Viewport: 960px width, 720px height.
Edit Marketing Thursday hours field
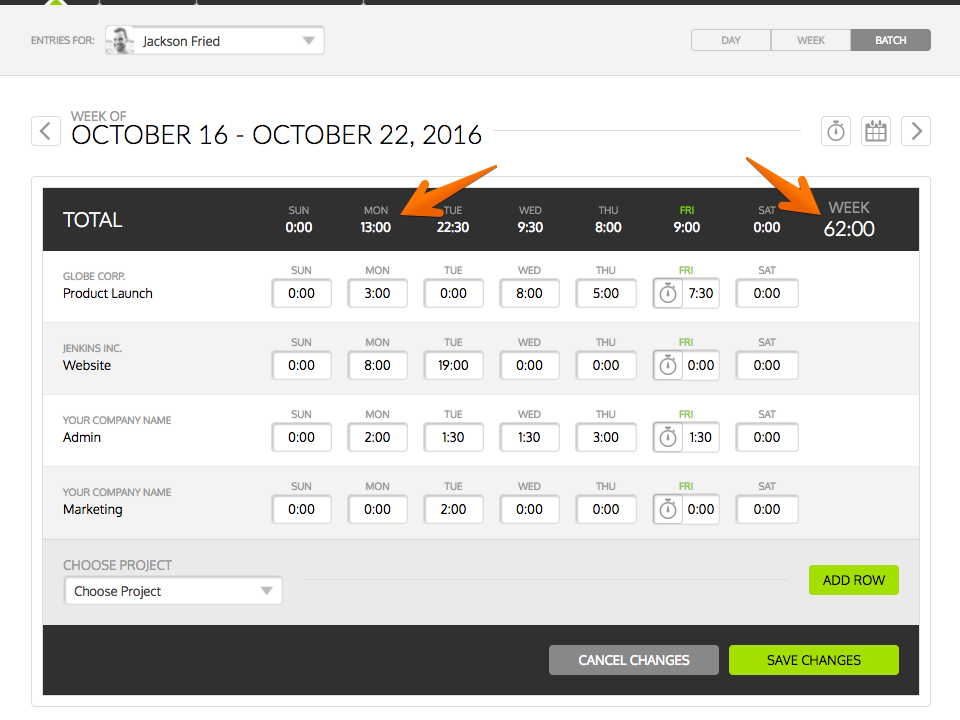606,509
